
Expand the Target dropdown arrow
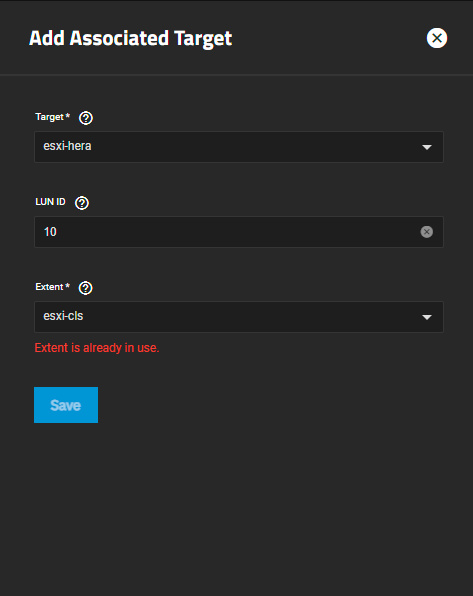[x=427, y=147]
